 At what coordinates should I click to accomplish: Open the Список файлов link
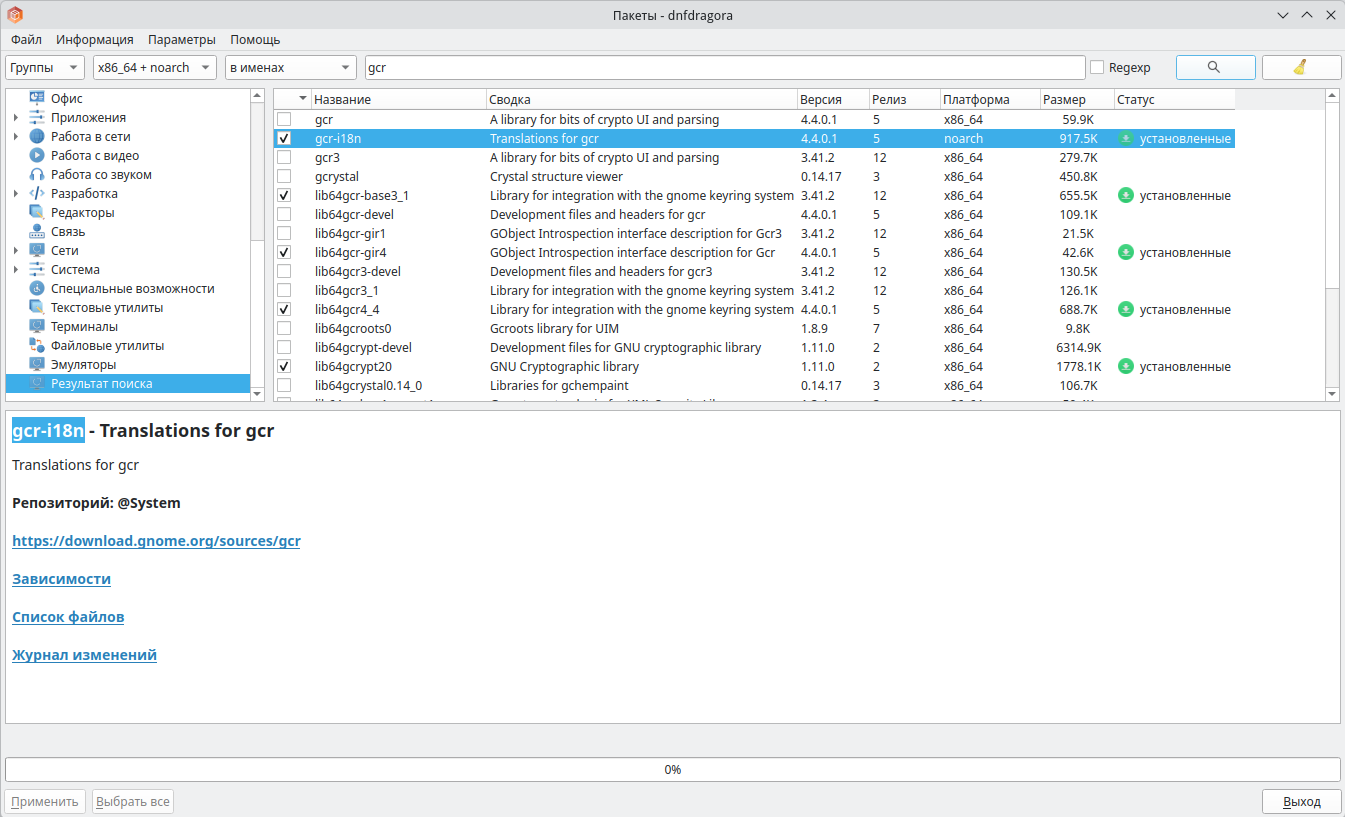point(68,617)
